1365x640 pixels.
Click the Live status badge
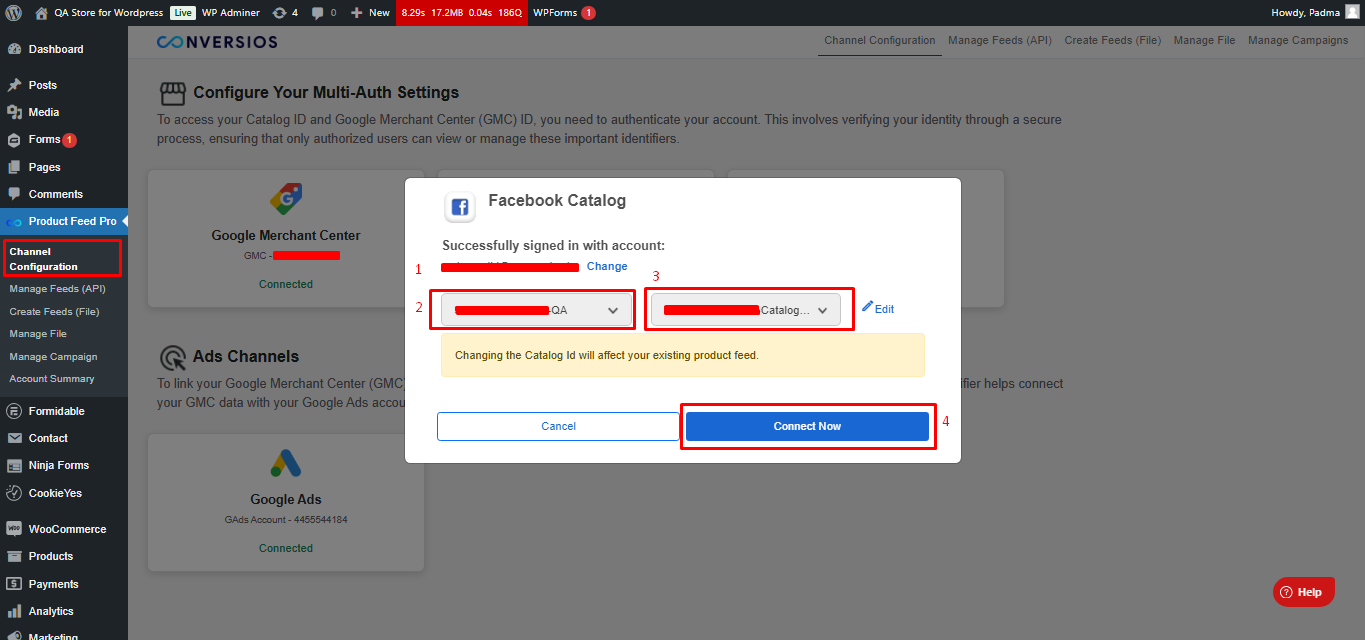[x=182, y=13]
